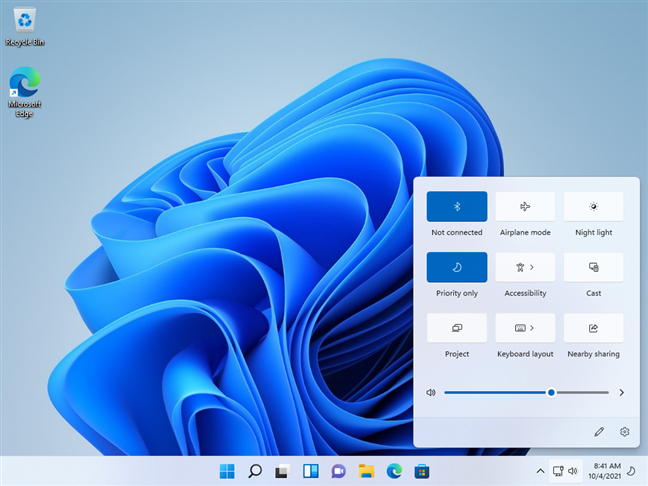Open Microsoft Store from taskbar
The height and width of the screenshot is (486, 648).
click(x=422, y=471)
